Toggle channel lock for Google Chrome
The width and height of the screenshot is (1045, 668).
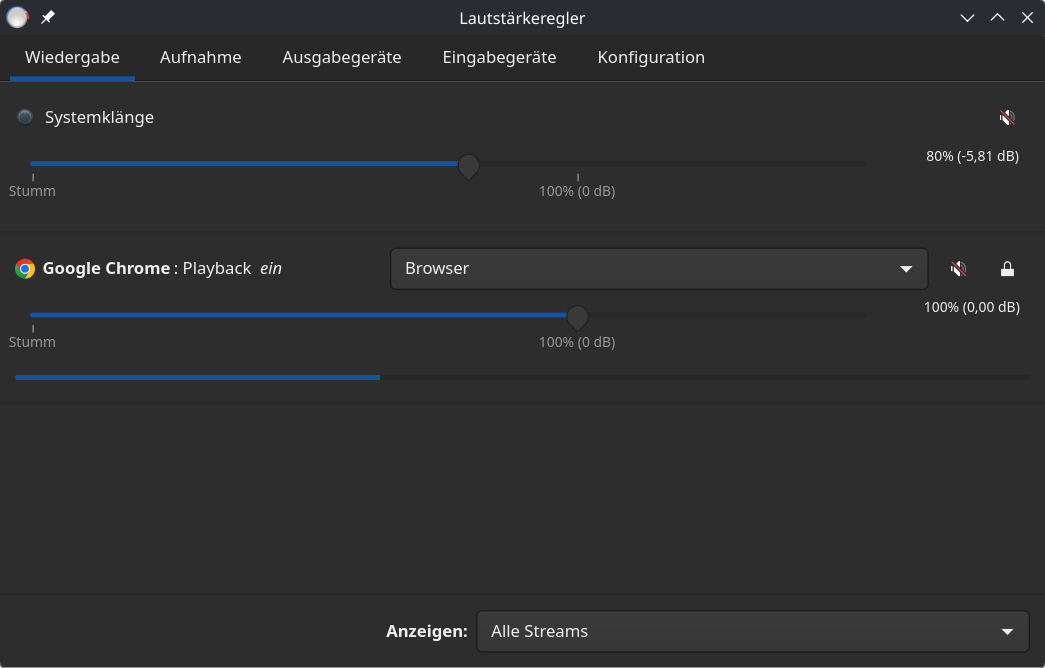coord(1007,269)
